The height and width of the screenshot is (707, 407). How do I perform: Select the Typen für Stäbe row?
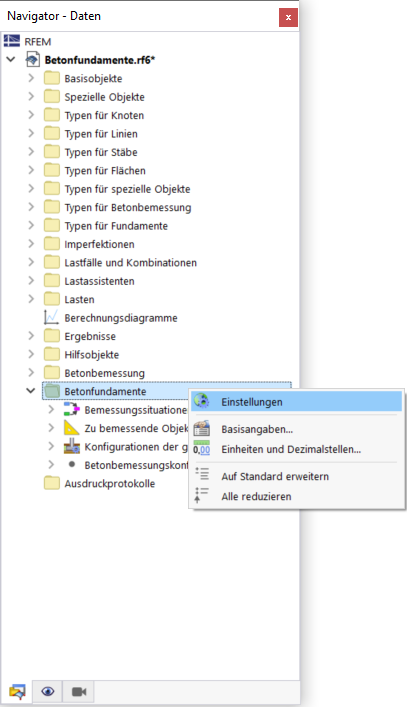point(101,152)
